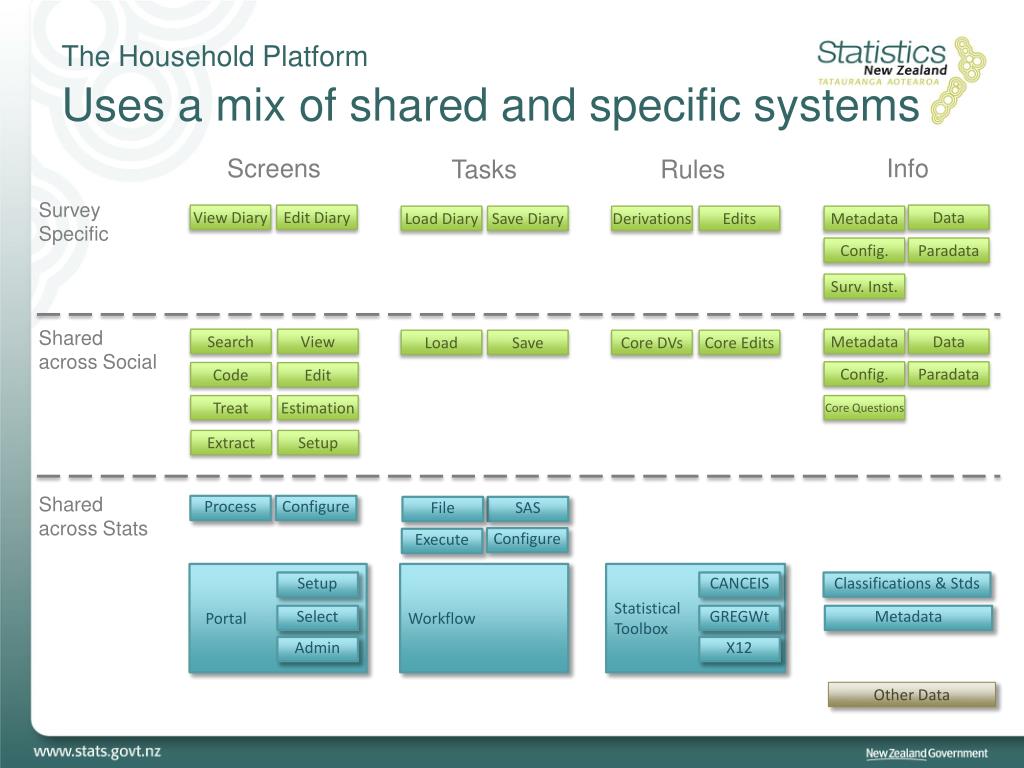Click the Portal label in the large panel
This screenshot has width=1024, height=768.
pyautogui.click(x=226, y=618)
